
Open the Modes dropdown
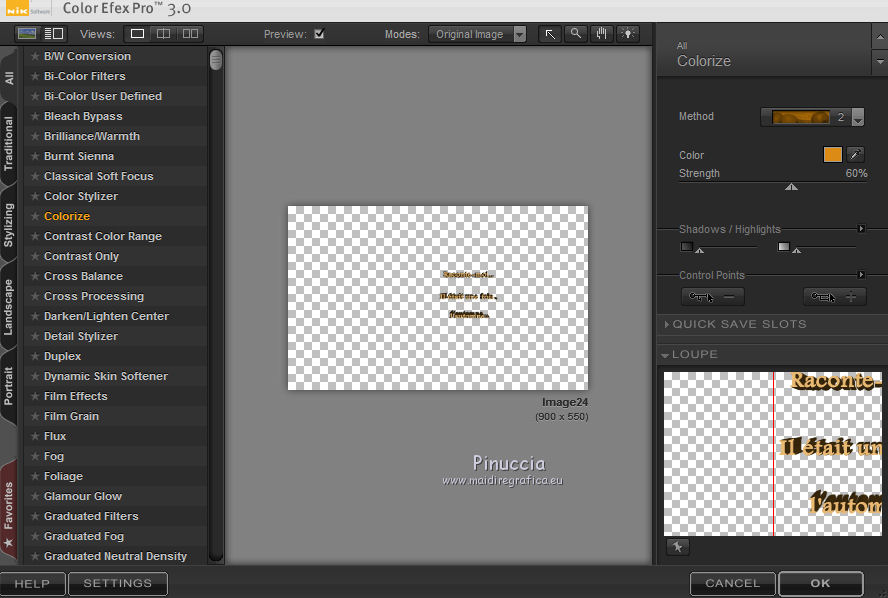pyautogui.click(x=477, y=34)
